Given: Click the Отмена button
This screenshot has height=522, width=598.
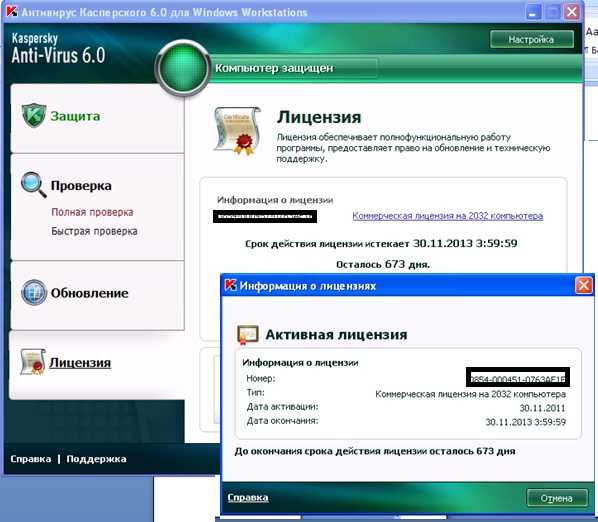Looking at the screenshot, I should [x=557, y=498].
